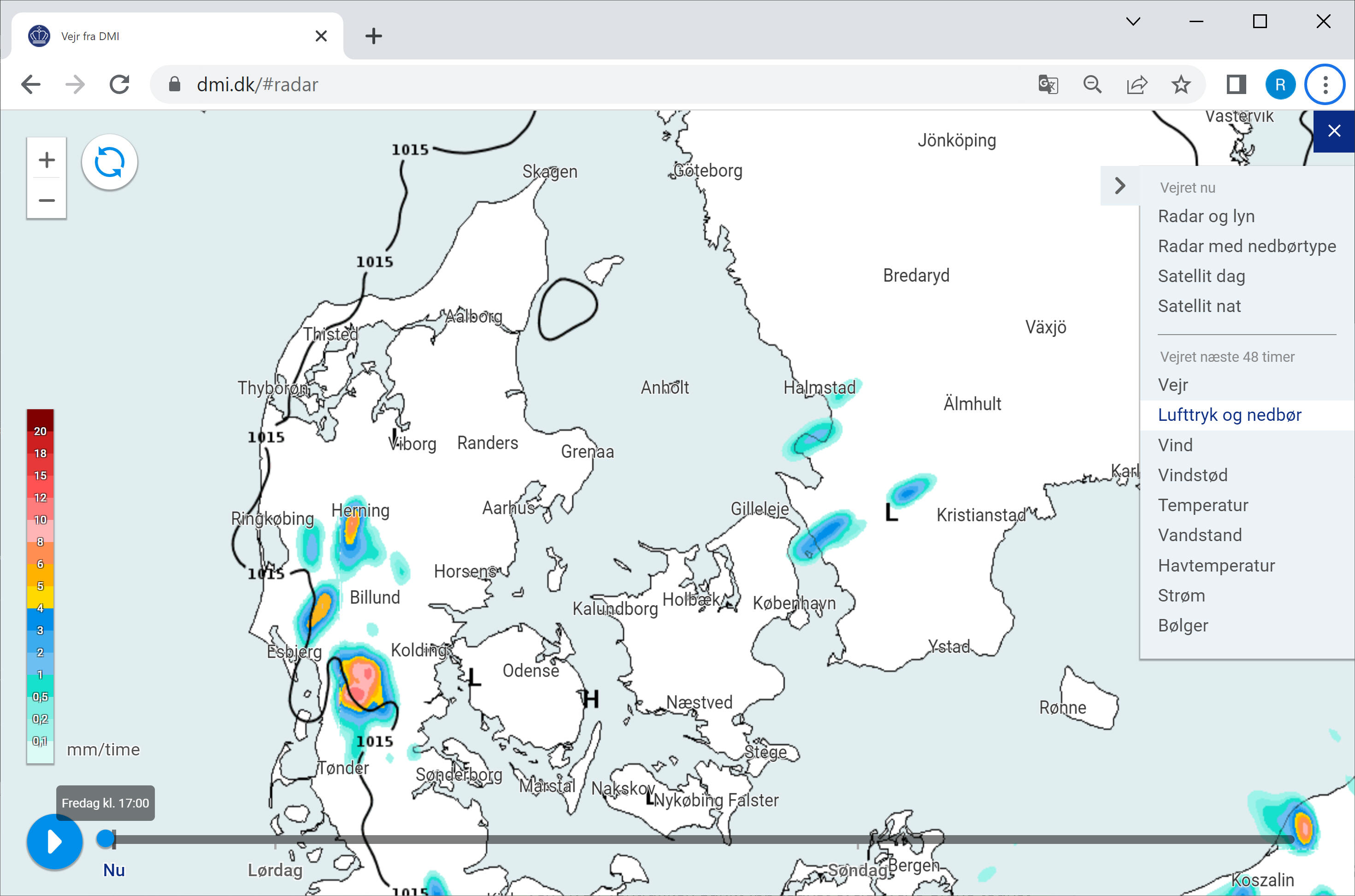Screen dimensions: 1355x896
Task: Click the Växjö label on map
Action: pos(1045,327)
